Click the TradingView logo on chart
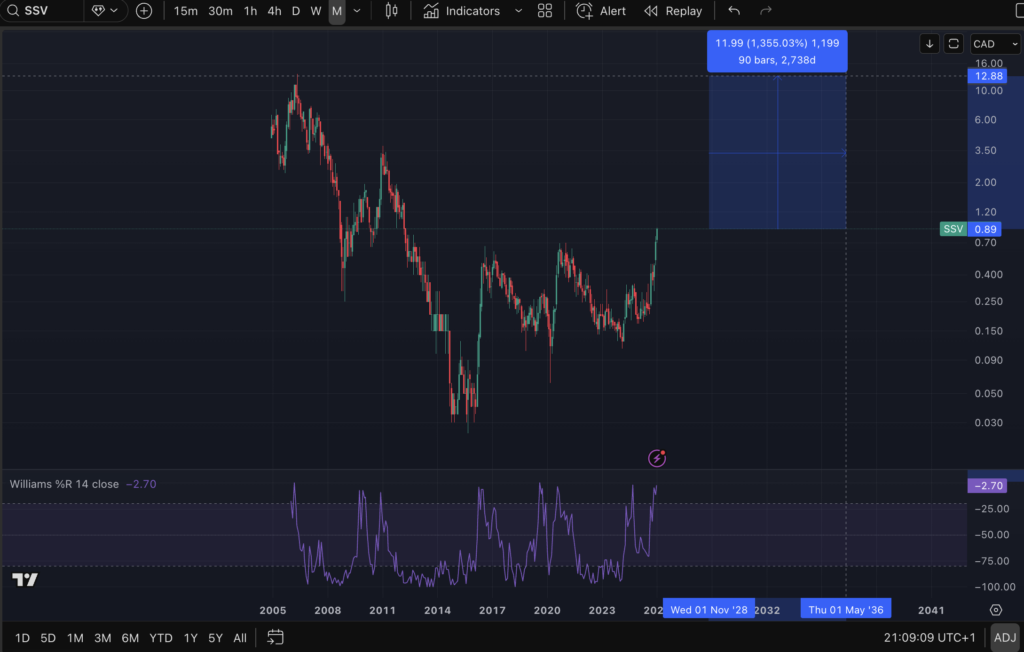This screenshot has height=652, width=1024. click(25, 579)
